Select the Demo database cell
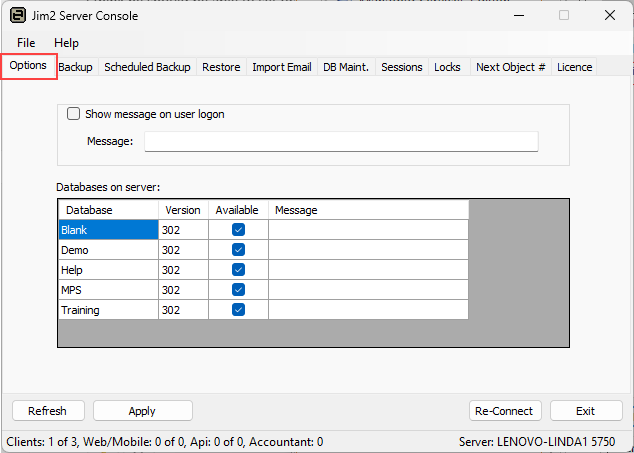Image resolution: width=634 pixels, height=453 pixels. (108, 250)
